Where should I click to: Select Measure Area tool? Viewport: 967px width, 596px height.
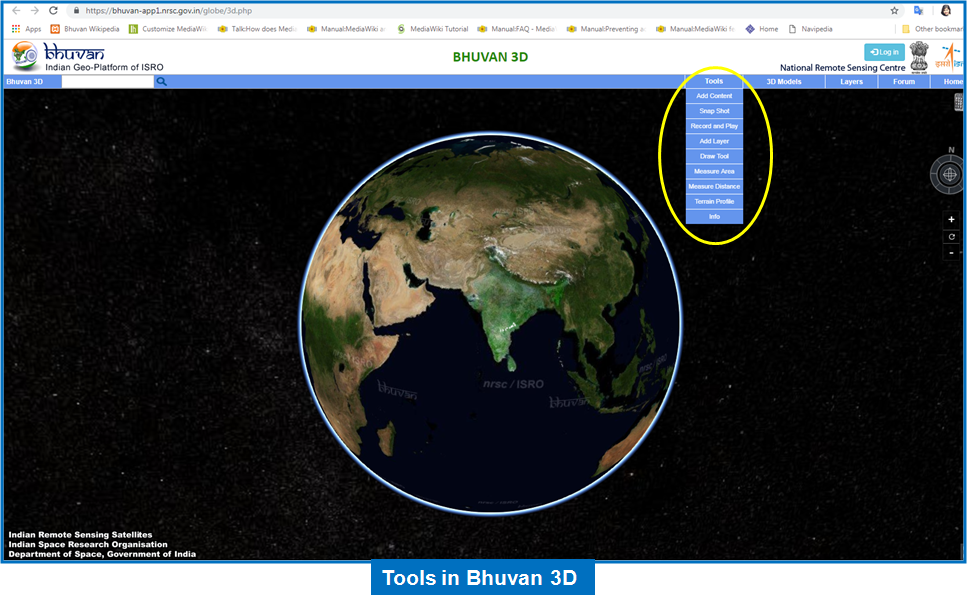coord(714,172)
